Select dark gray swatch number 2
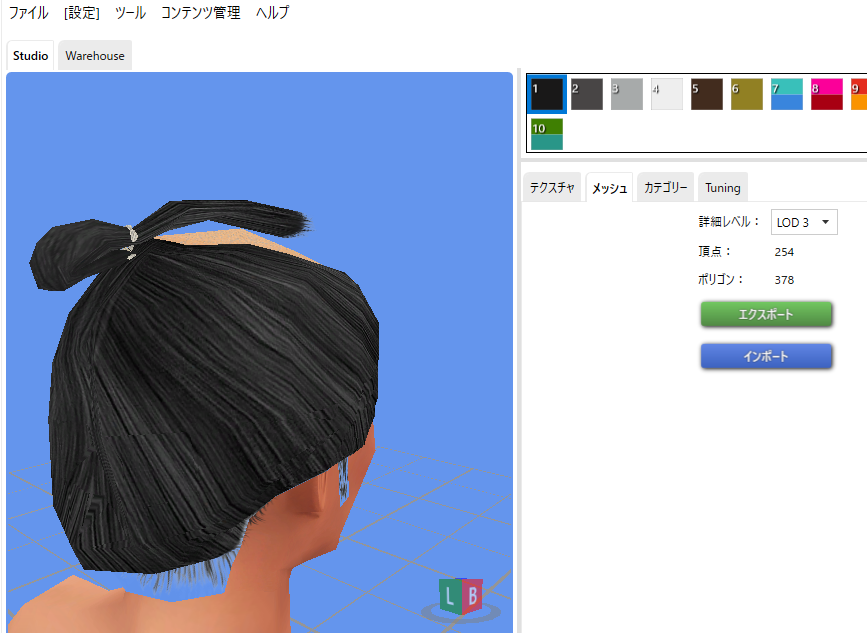Viewport: 867px width, 633px height. point(587,94)
